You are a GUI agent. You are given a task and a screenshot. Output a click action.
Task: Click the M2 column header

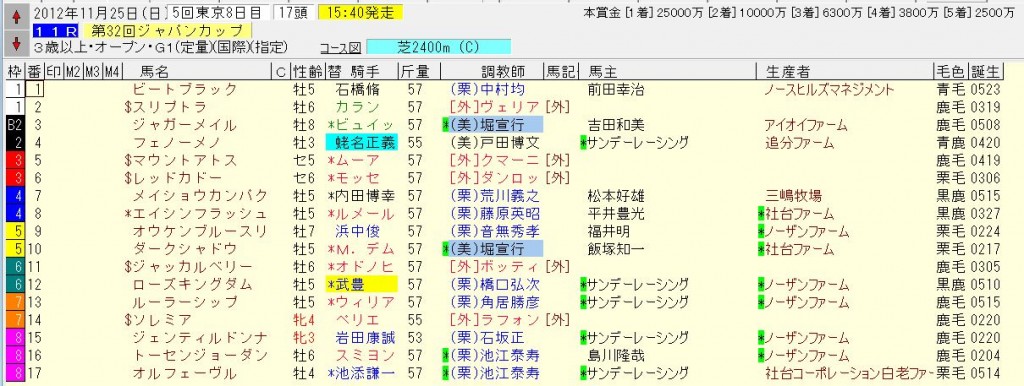(74, 71)
